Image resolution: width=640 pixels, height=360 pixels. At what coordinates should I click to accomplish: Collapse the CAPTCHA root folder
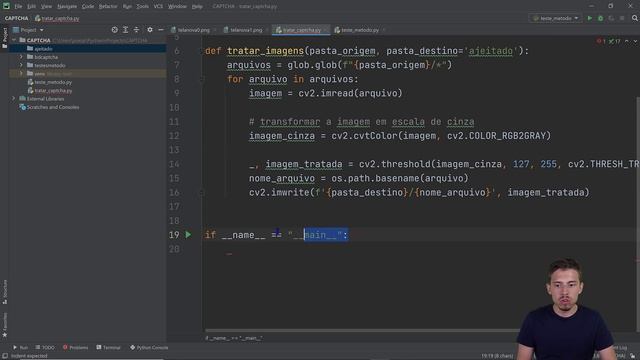(x=14, y=40)
